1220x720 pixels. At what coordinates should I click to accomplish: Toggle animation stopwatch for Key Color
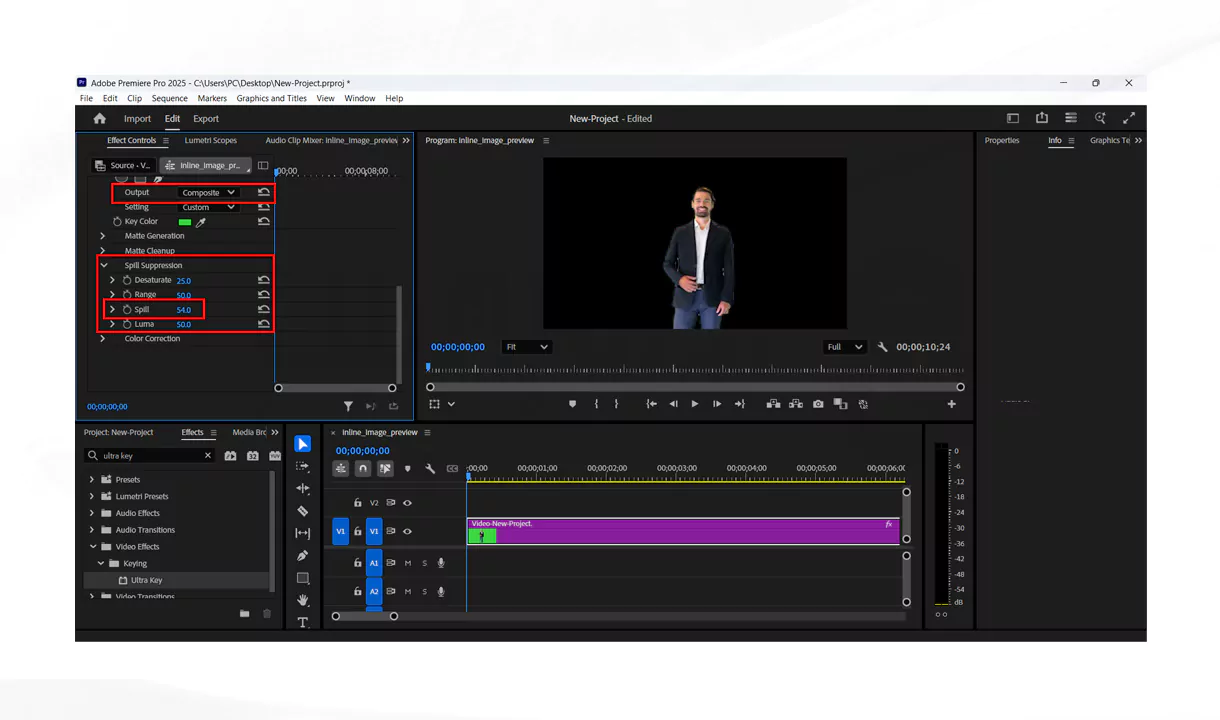point(117,221)
